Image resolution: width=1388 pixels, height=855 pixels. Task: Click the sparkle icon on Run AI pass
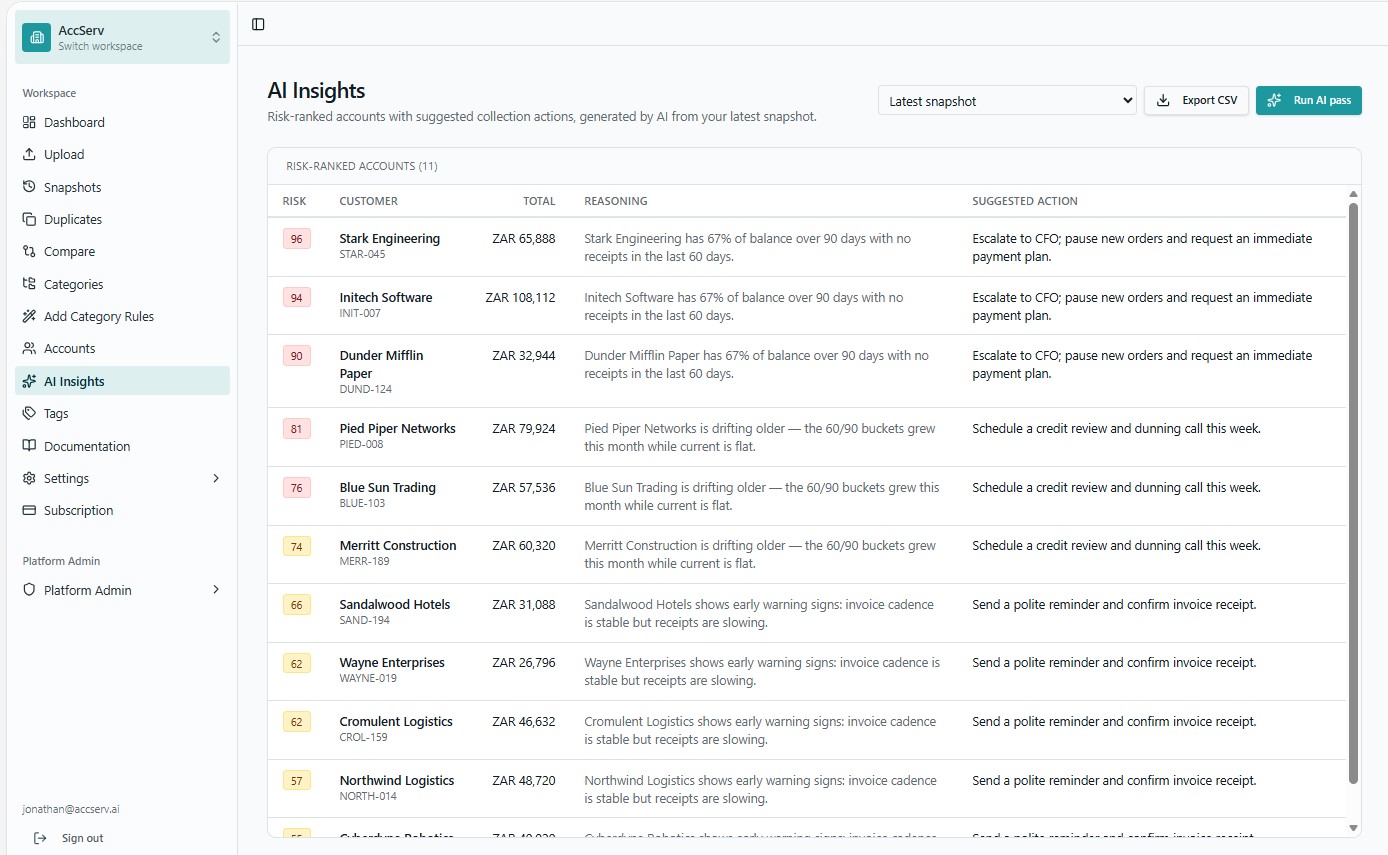(x=1274, y=100)
